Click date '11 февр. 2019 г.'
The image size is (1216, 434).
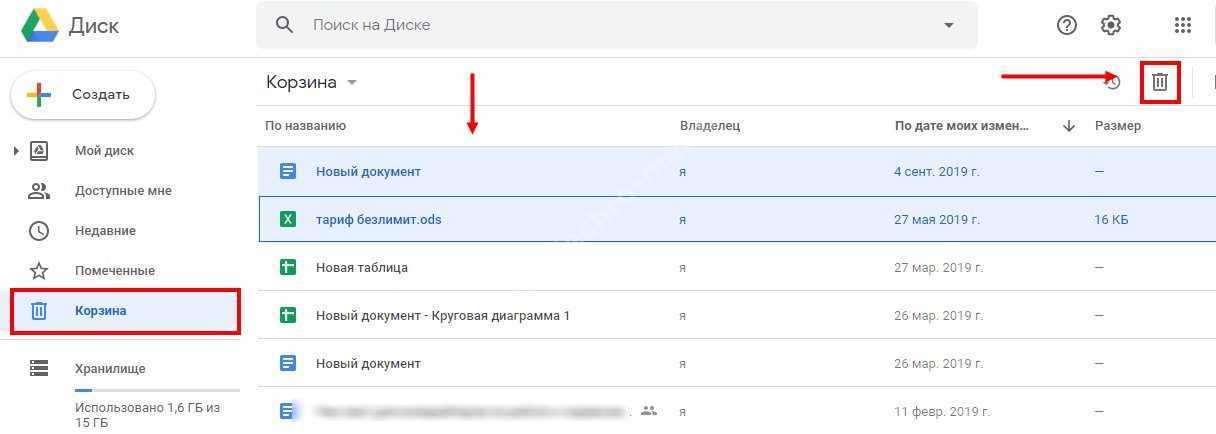pos(942,411)
